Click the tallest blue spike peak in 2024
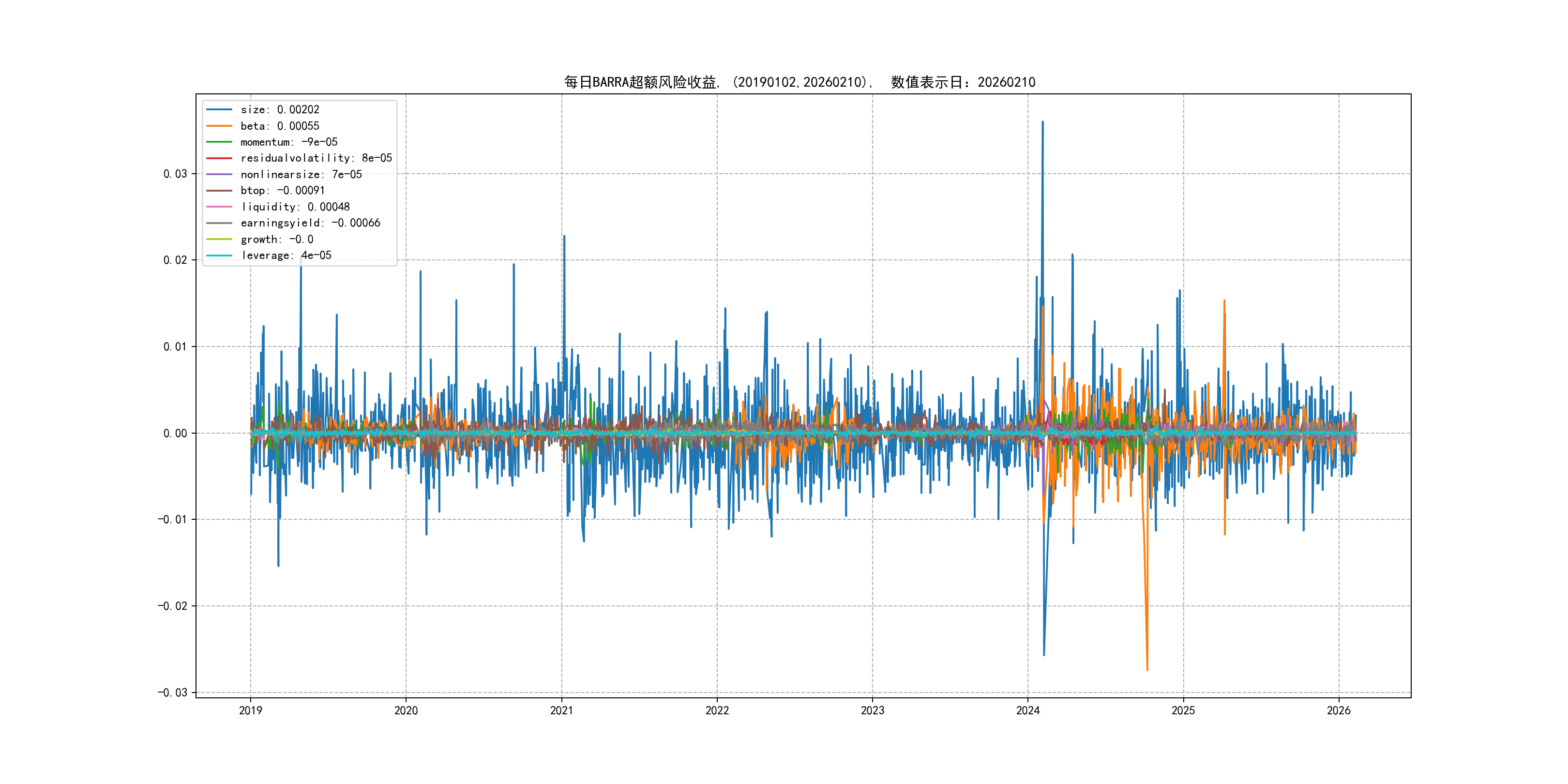The width and height of the screenshot is (1568, 784). [1042, 122]
